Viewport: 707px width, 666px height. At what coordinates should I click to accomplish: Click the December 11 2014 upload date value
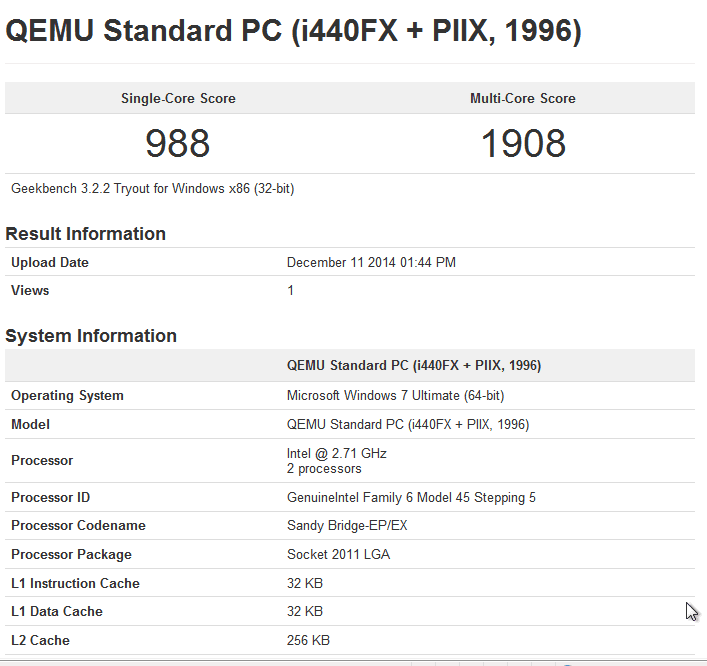point(371,263)
